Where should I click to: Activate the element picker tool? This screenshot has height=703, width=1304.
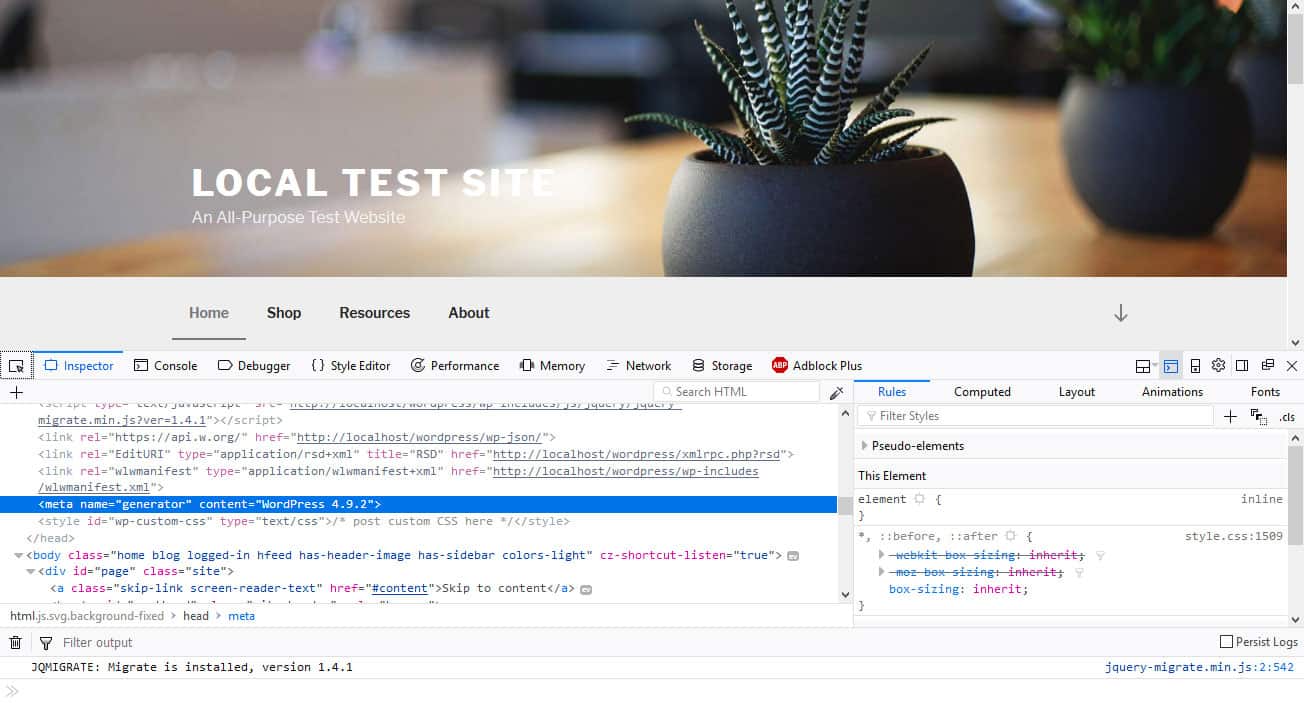[16, 366]
